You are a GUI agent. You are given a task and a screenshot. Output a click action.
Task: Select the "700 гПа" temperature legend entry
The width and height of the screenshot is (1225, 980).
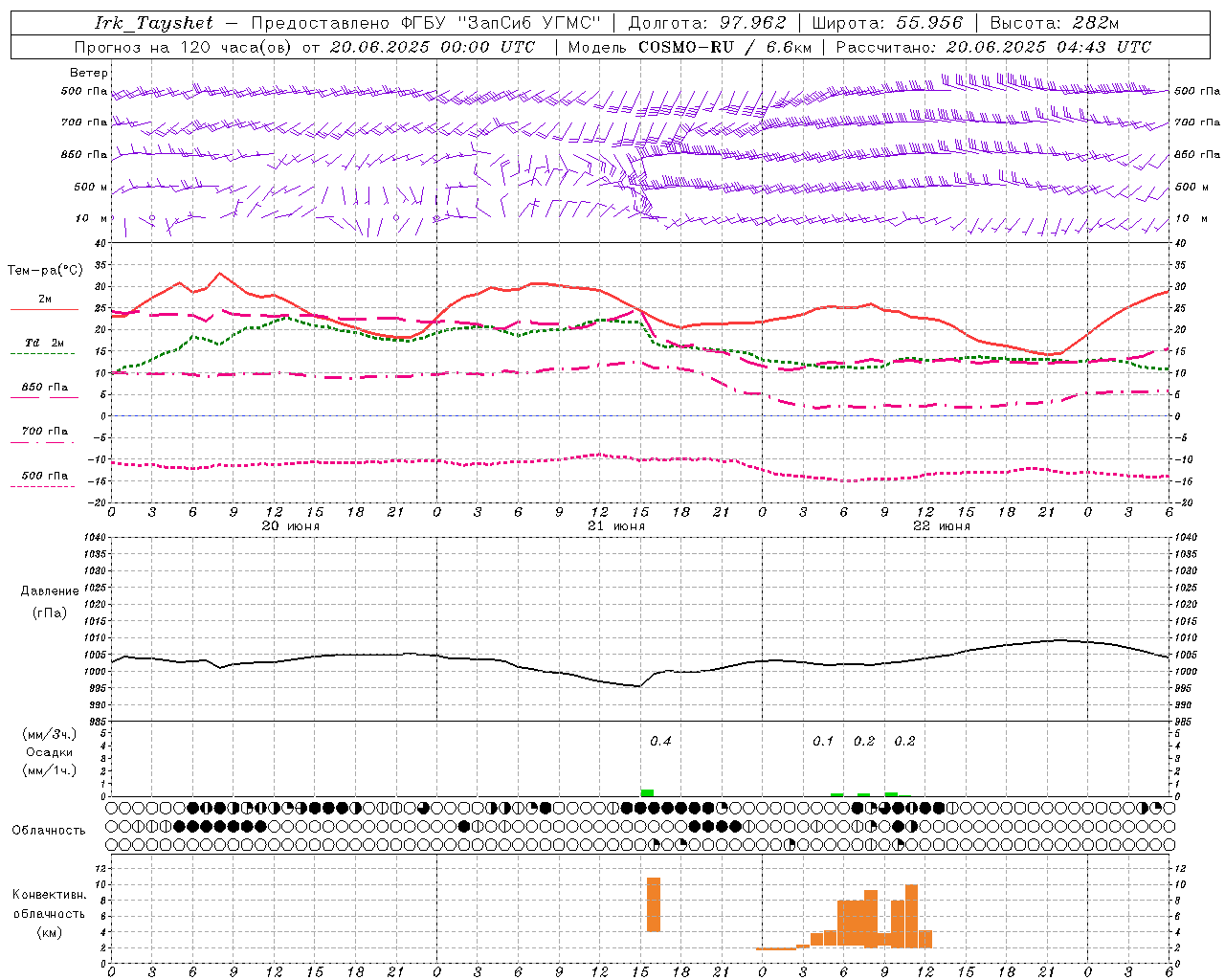click(45, 432)
